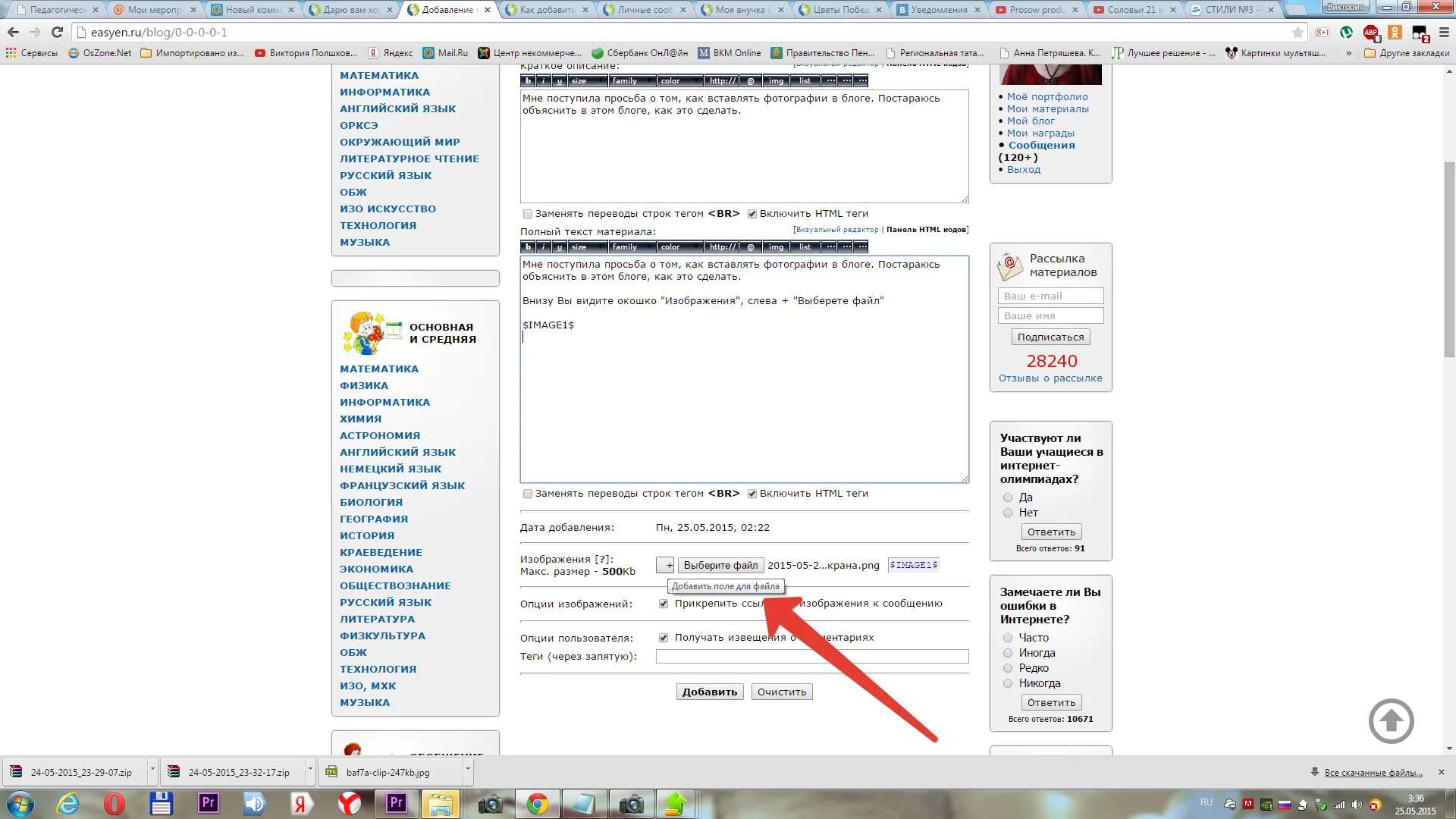Open family dropdown in full text toolbar
The width and height of the screenshot is (1456, 819).
632,247
